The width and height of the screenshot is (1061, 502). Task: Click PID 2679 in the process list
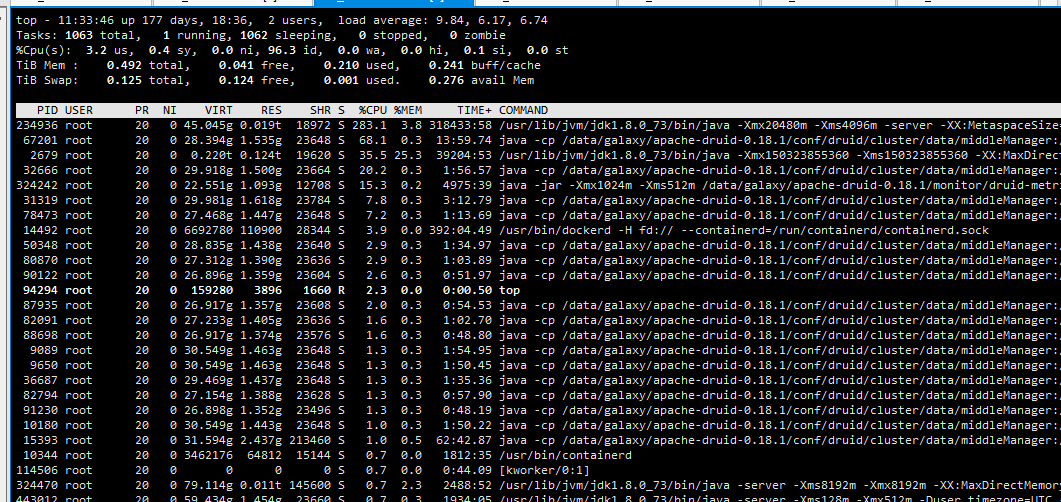43,155
